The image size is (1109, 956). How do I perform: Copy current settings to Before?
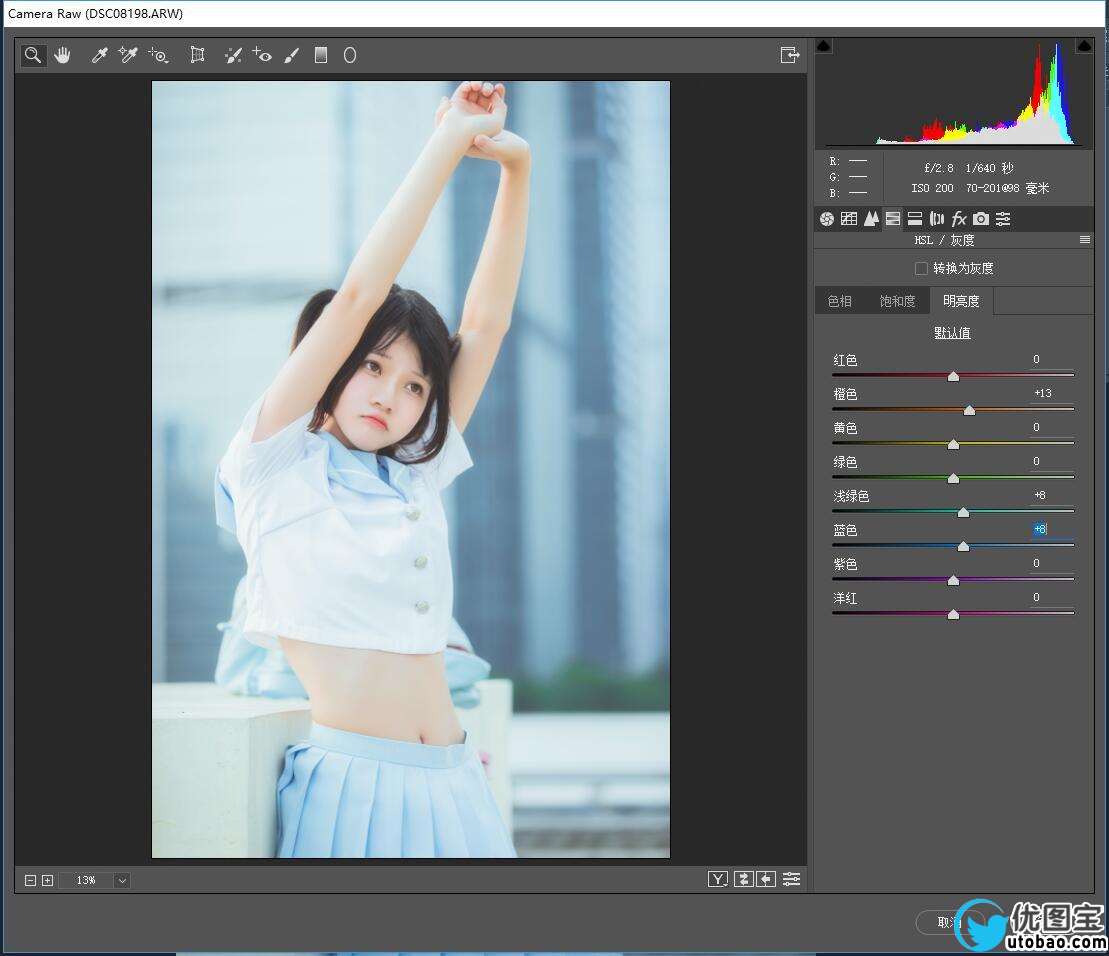pos(766,879)
